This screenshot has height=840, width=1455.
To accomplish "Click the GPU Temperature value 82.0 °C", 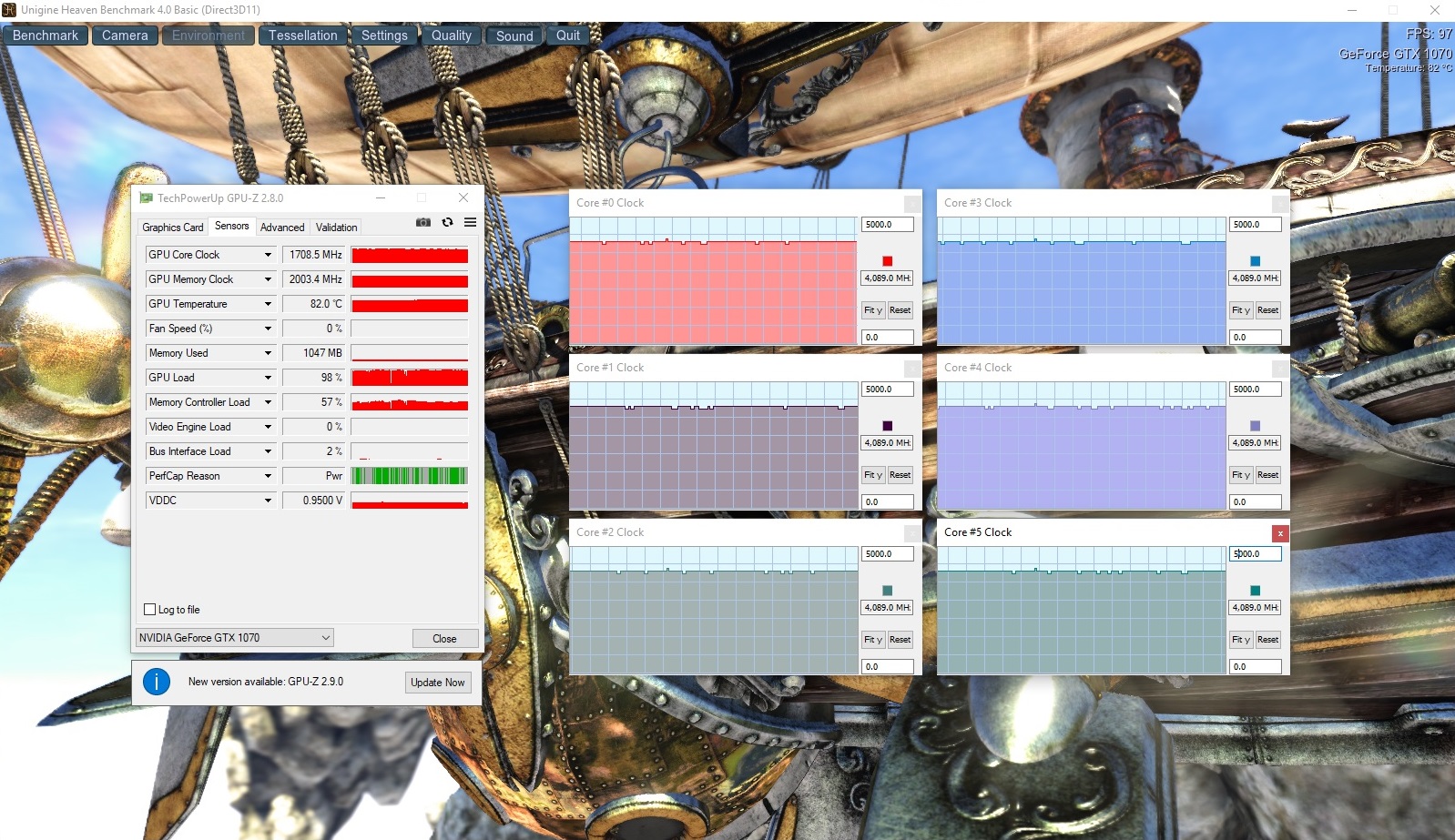I will [314, 304].
